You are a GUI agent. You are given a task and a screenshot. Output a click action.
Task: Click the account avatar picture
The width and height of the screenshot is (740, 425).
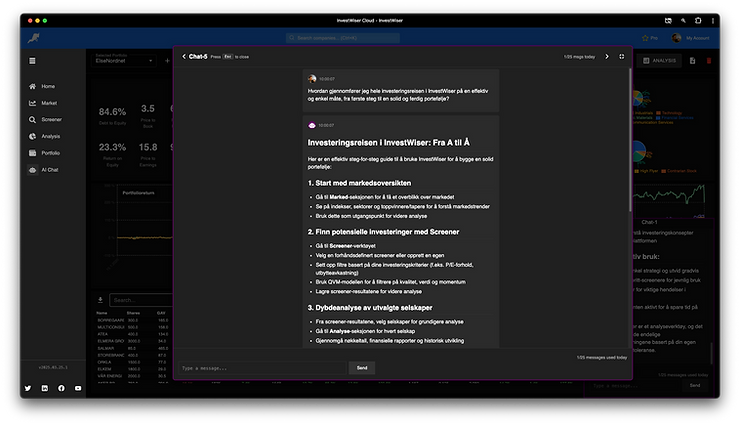[x=676, y=38]
